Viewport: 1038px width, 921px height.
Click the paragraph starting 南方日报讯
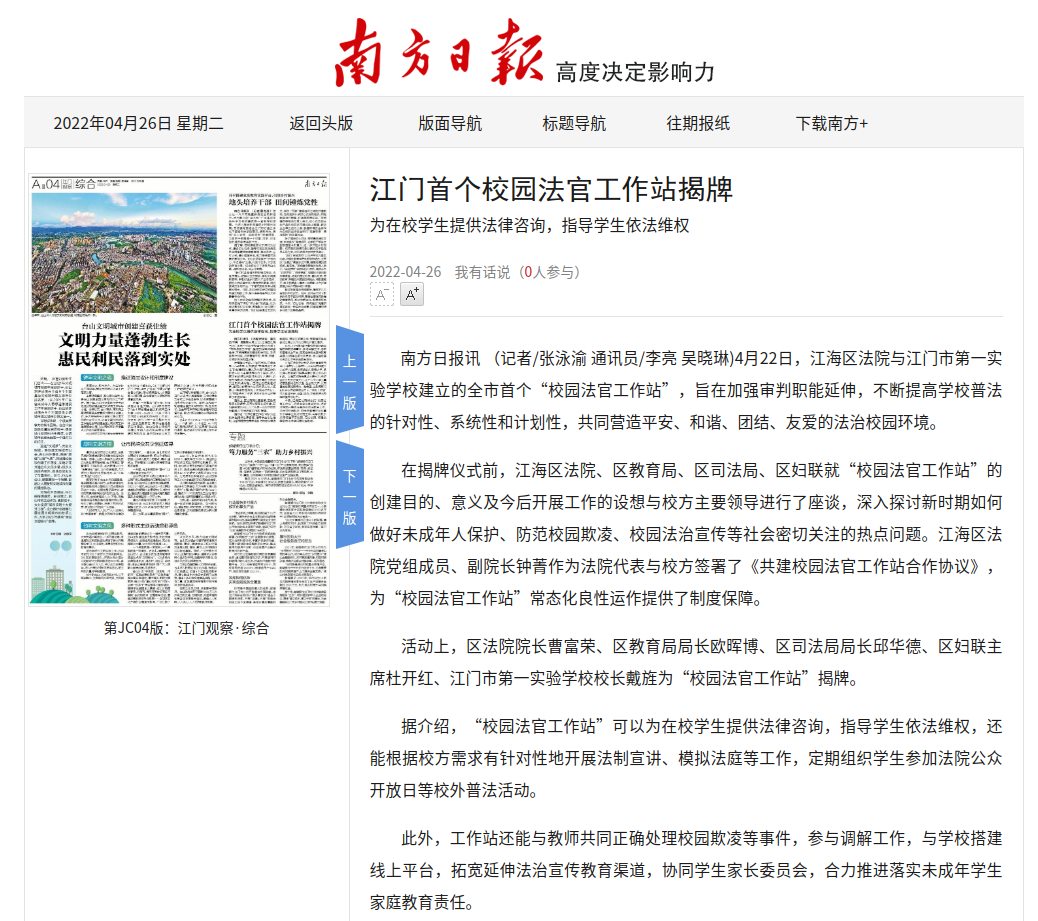(x=686, y=390)
